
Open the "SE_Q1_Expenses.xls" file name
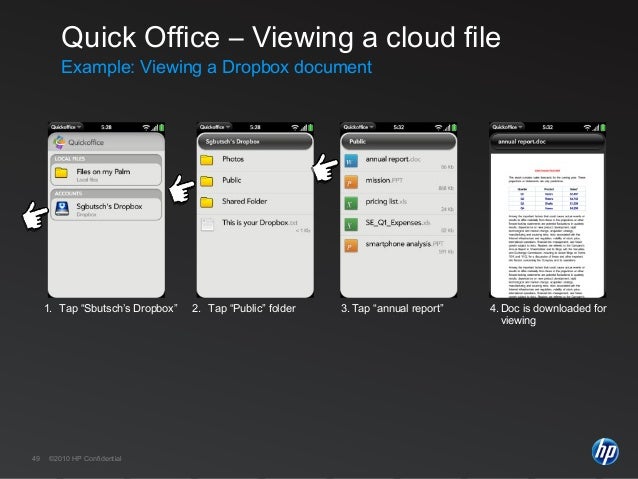click(x=398, y=223)
